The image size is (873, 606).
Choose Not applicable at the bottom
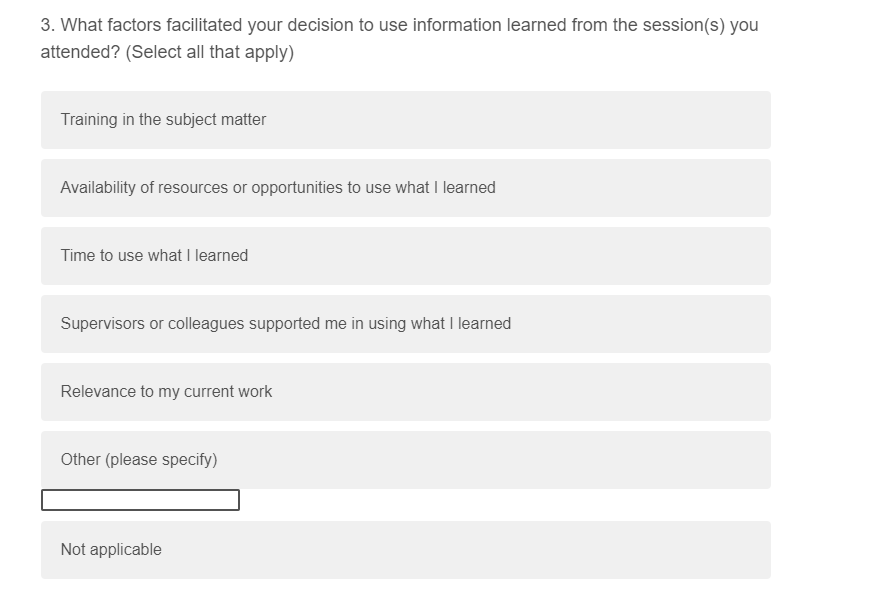[x=405, y=550]
